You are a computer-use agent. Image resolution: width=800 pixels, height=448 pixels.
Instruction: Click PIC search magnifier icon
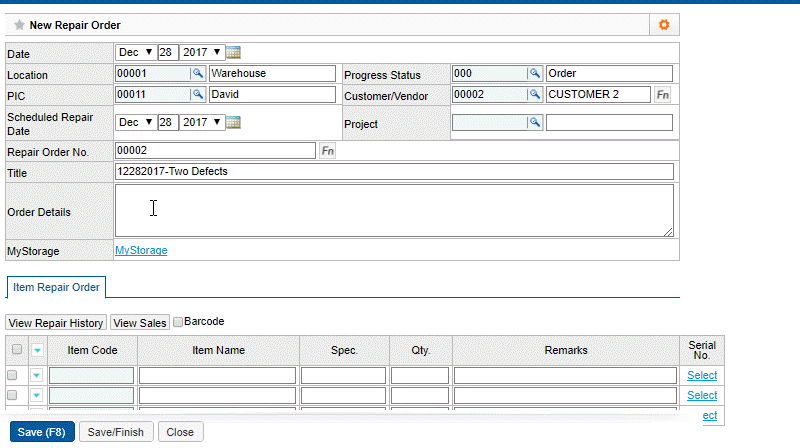tap(197, 94)
